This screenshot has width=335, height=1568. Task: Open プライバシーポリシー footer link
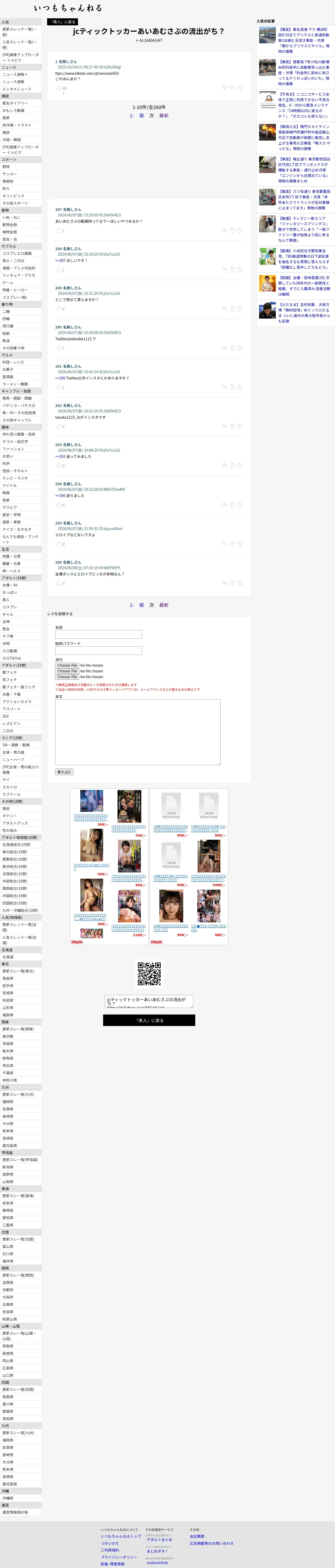[x=119, y=1557]
